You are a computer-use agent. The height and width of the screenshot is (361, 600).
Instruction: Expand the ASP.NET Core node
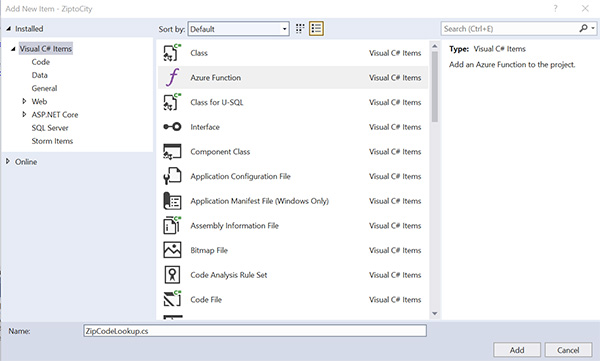coord(24,114)
